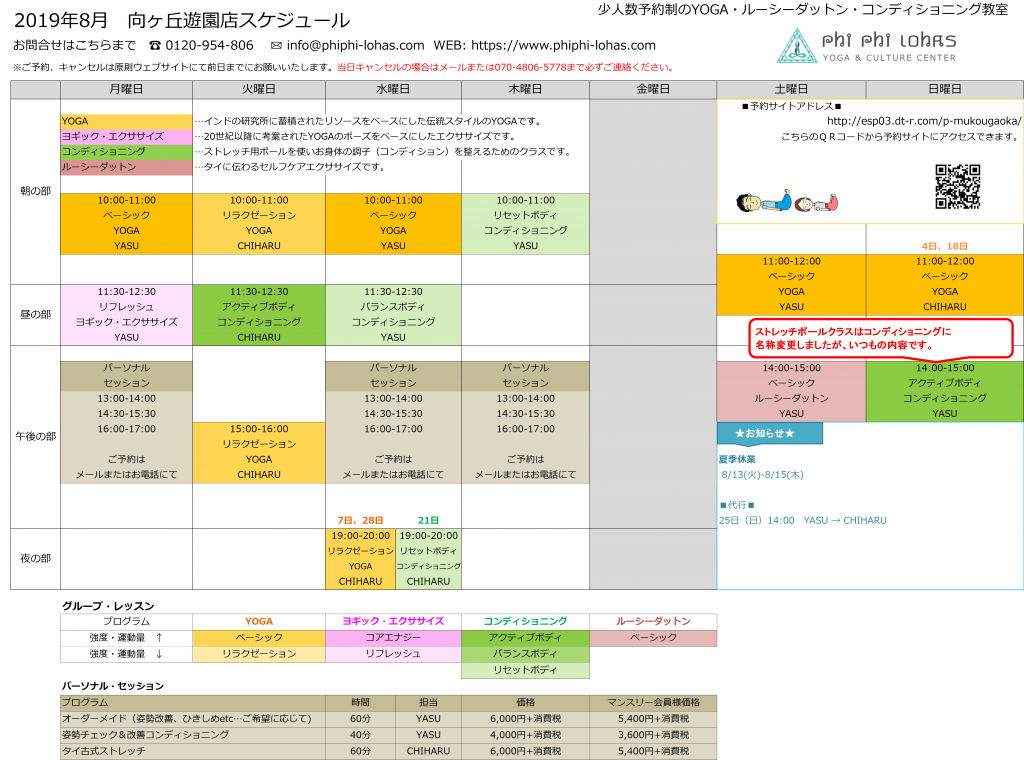Viewport: 1024px width, 760px height.
Task: Click the 4日、18日 date label
Action: (x=944, y=246)
